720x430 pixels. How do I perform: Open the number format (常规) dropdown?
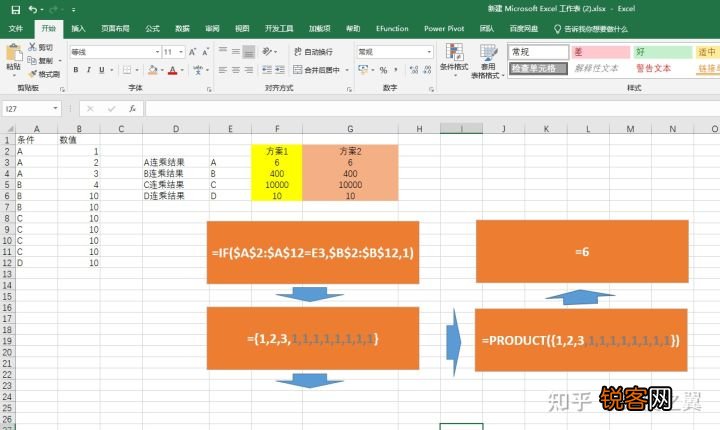(x=429, y=52)
